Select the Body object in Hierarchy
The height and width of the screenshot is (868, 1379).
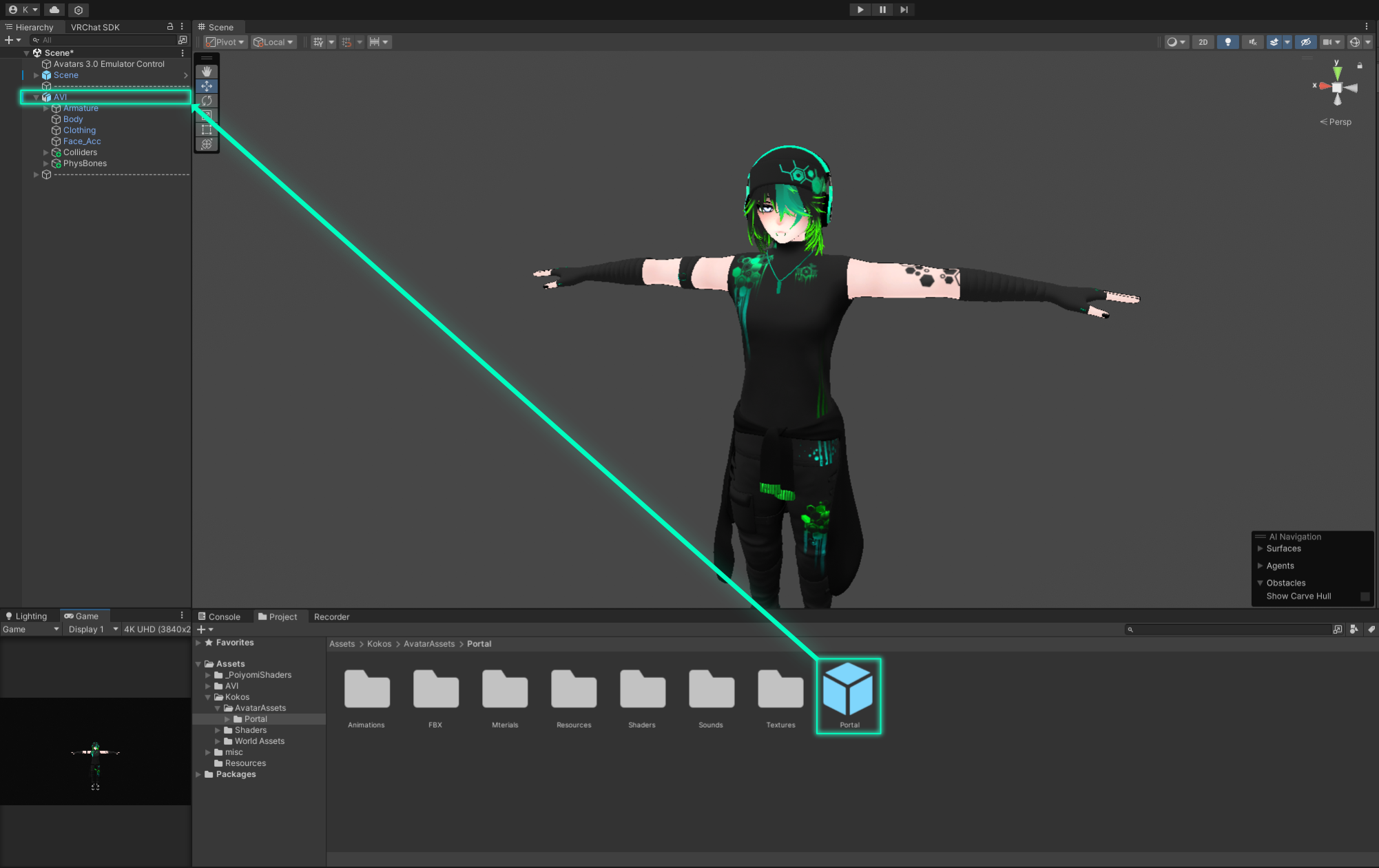tap(73, 119)
